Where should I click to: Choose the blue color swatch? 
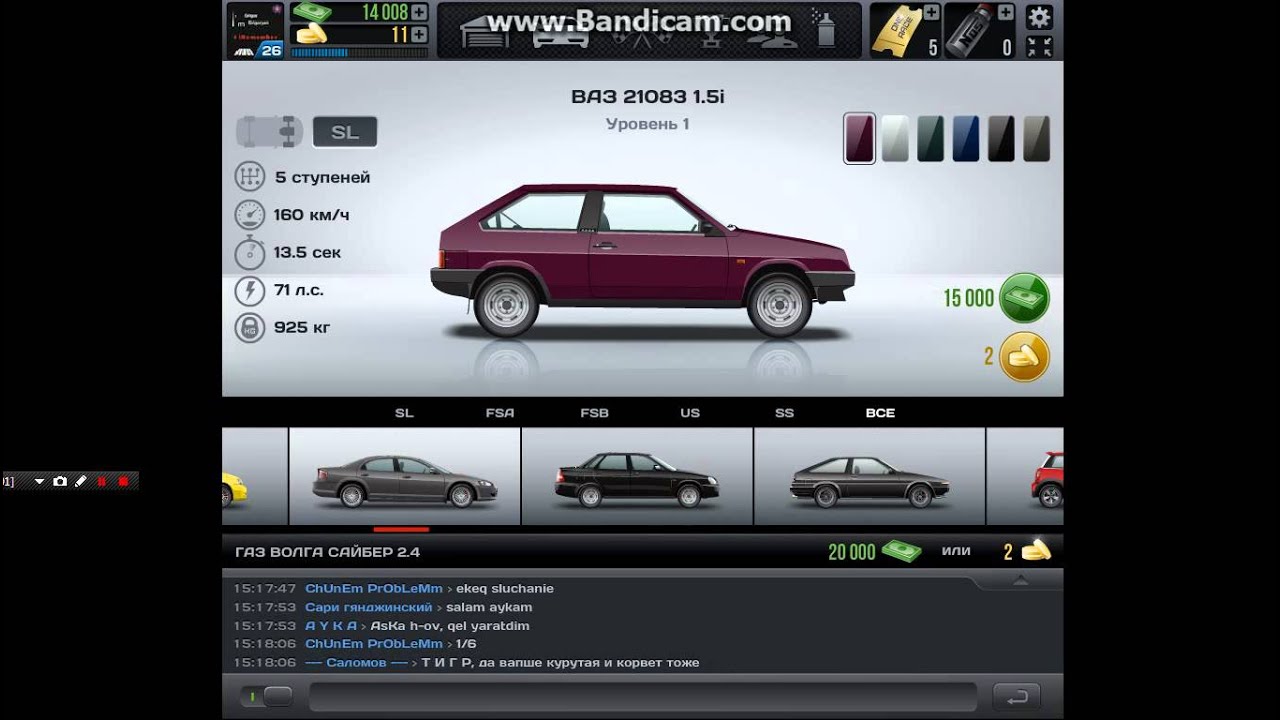(965, 138)
